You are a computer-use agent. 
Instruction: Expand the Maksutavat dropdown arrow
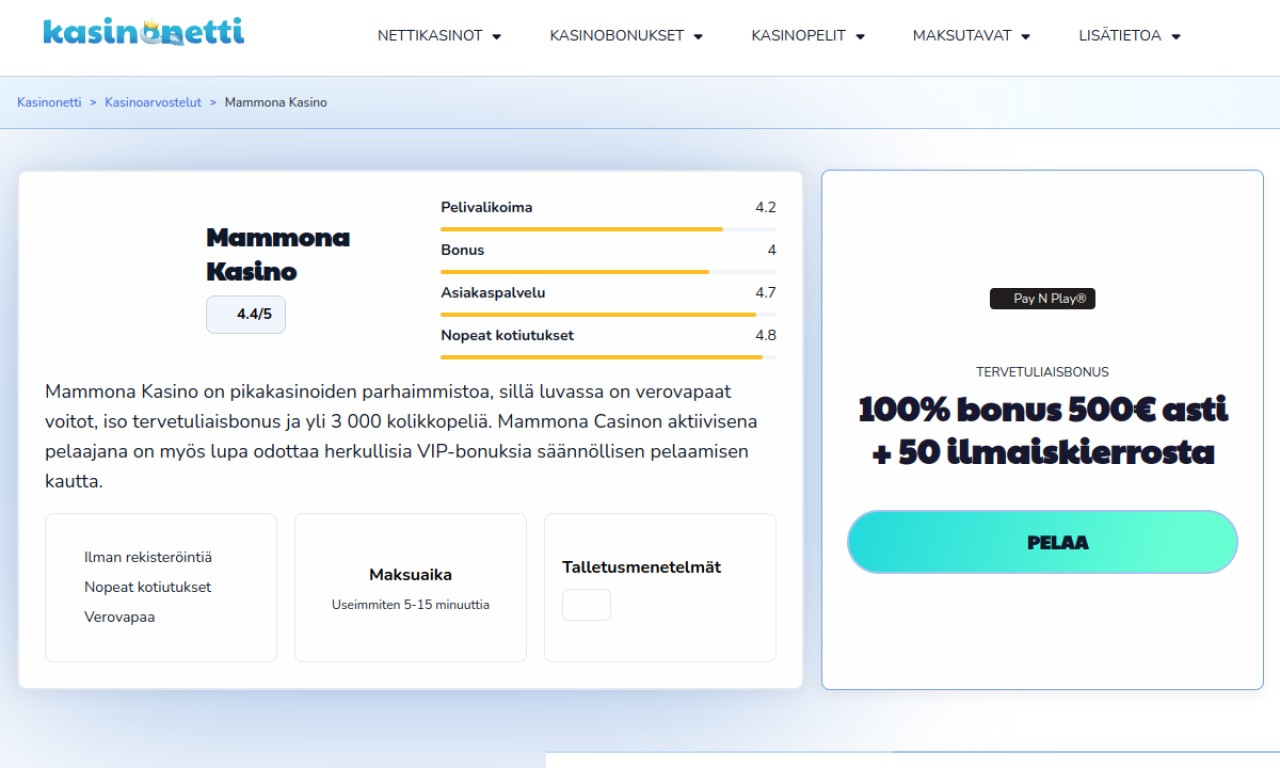[x=1025, y=37]
